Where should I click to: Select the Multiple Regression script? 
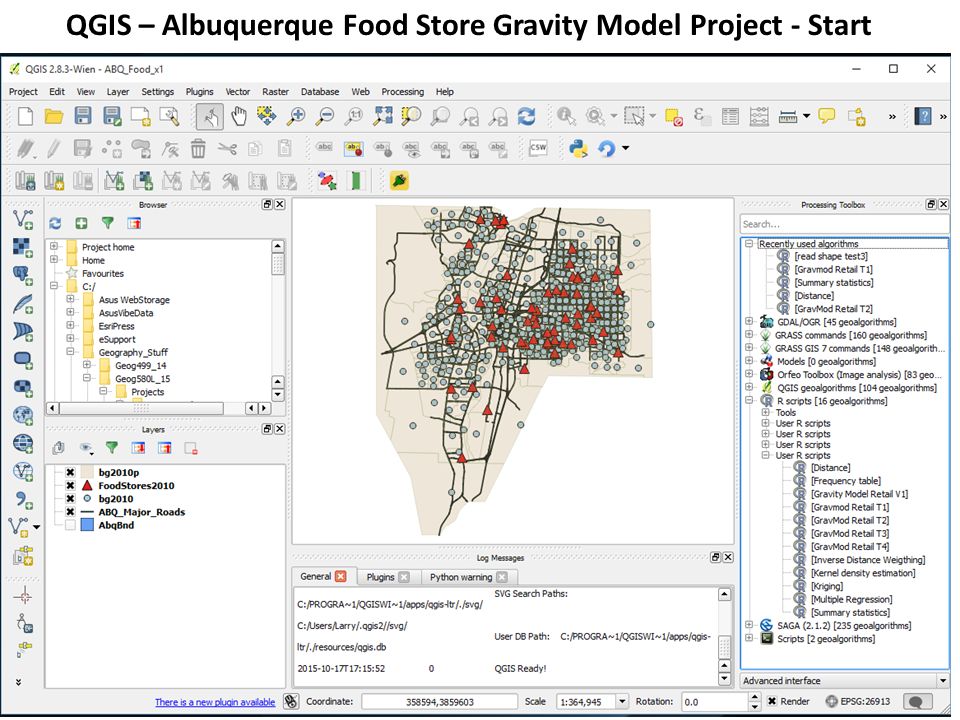pos(852,599)
